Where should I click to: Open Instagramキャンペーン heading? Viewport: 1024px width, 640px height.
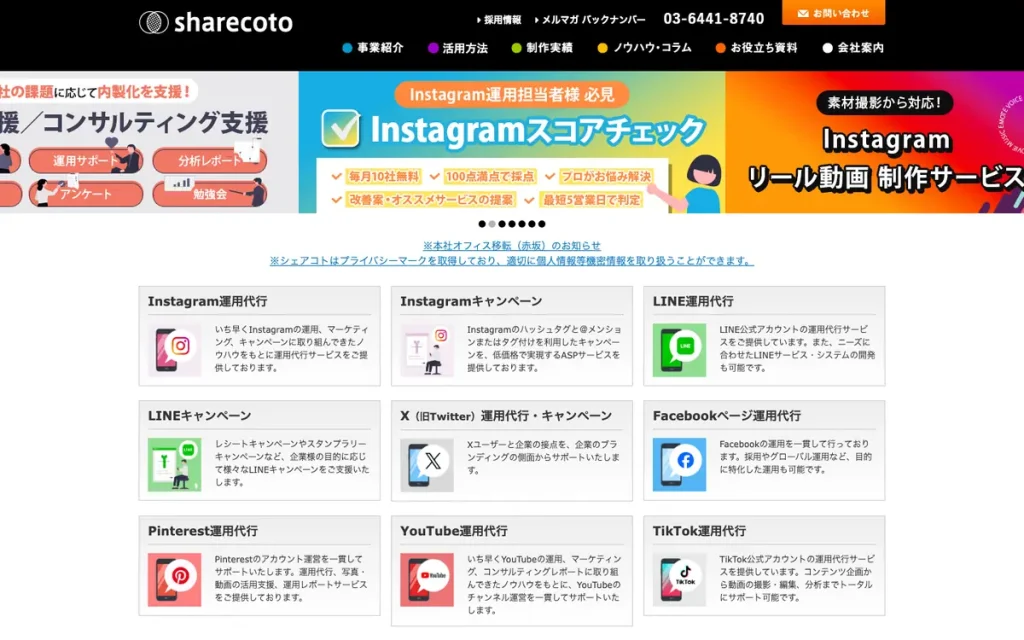click(471, 301)
